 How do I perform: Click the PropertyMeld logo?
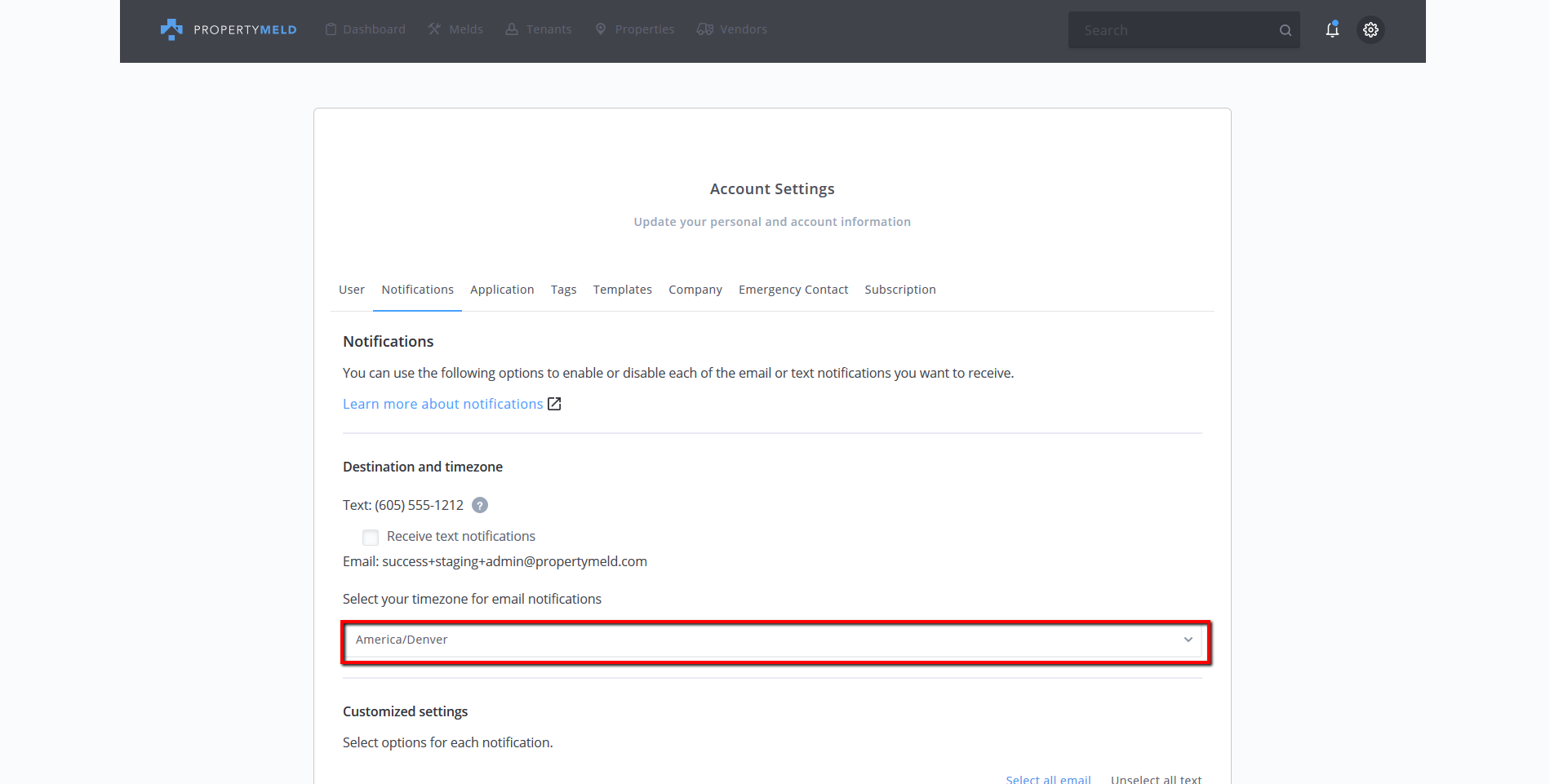229,29
